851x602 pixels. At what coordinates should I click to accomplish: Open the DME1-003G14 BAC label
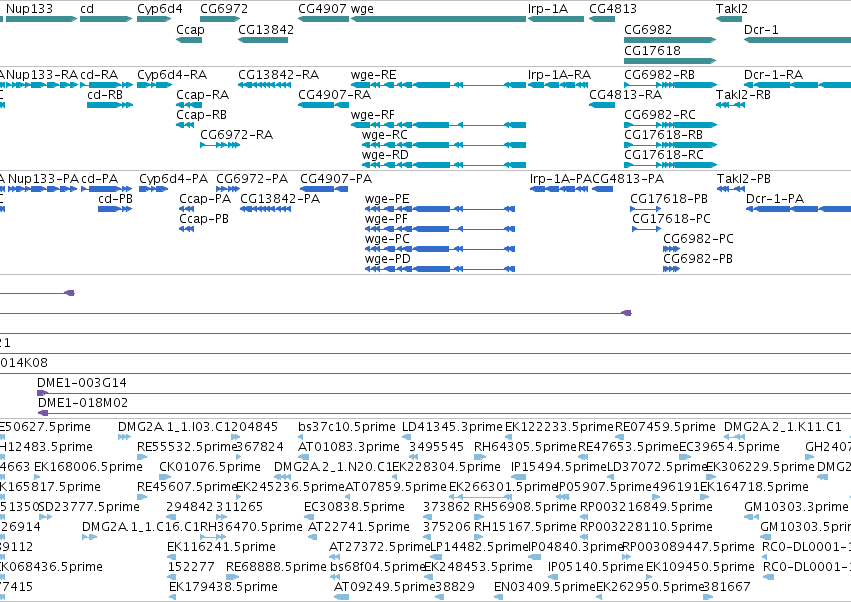coord(81,383)
